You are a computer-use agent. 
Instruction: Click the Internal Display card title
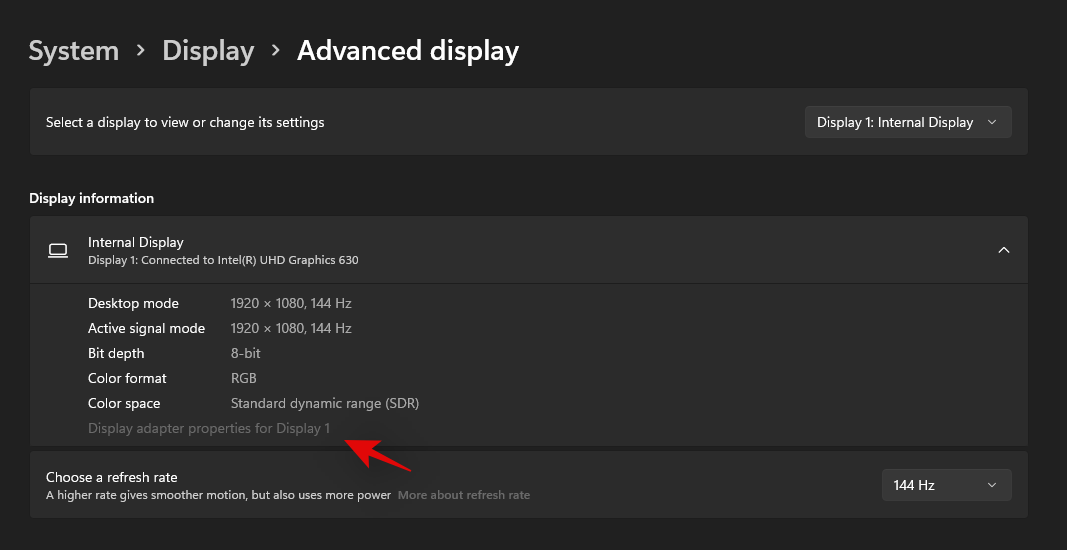pos(136,242)
